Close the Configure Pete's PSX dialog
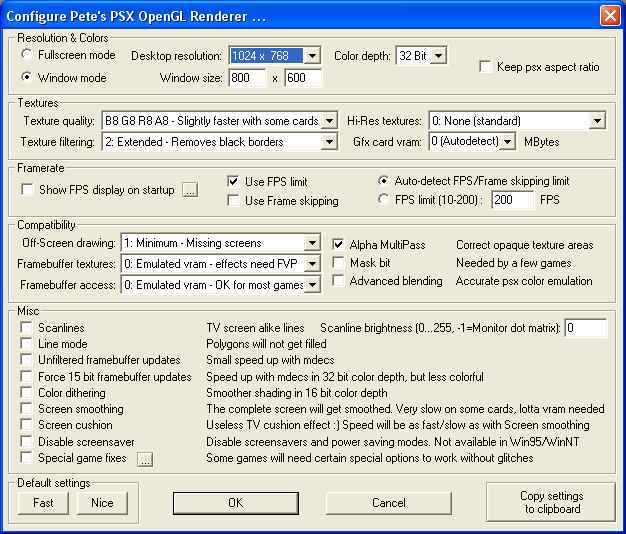The image size is (626, 534). (610, 16)
